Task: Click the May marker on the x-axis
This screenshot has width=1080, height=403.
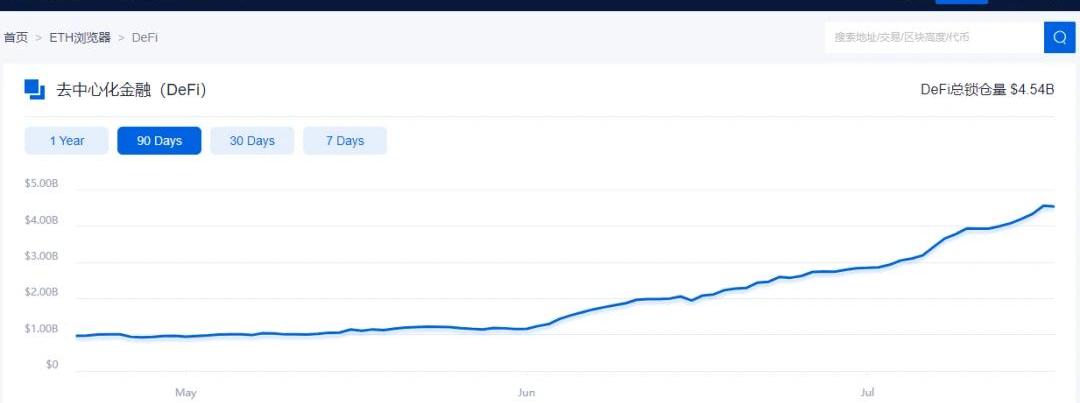Action: [186, 393]
